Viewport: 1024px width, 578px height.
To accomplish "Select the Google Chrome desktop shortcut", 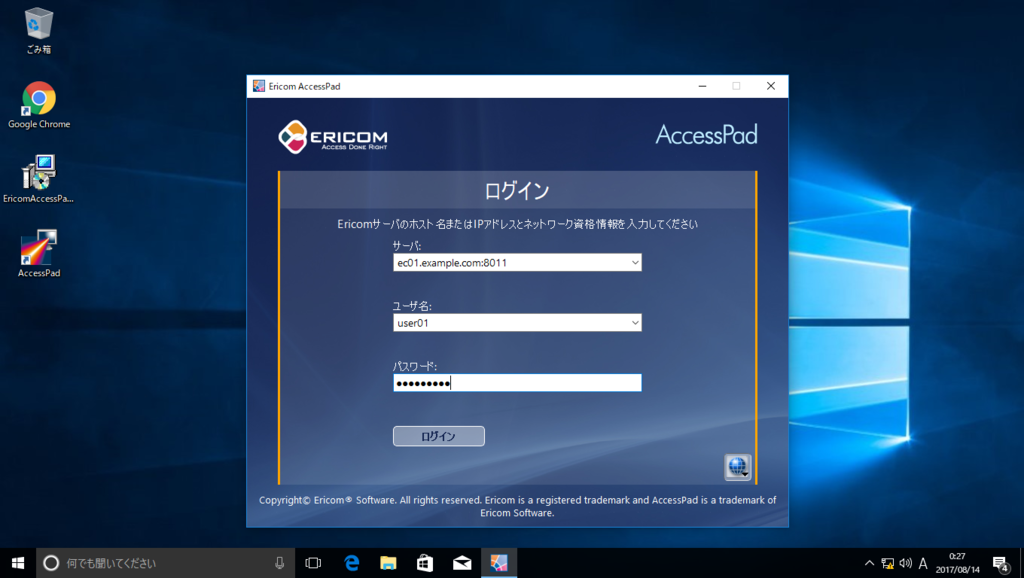I will 39,104.
